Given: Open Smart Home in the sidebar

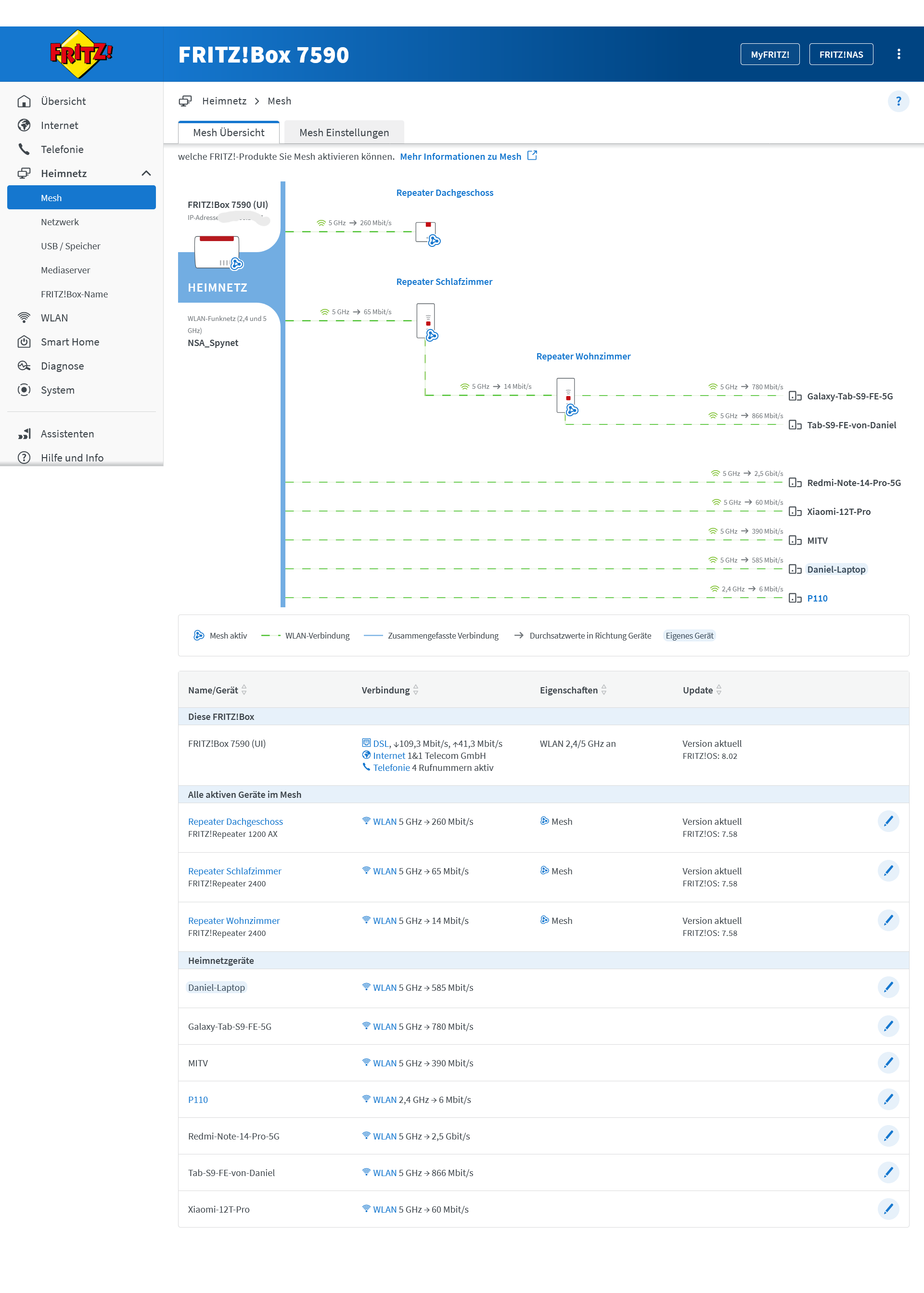Looking at the screenshot, I should click(70, 342).
